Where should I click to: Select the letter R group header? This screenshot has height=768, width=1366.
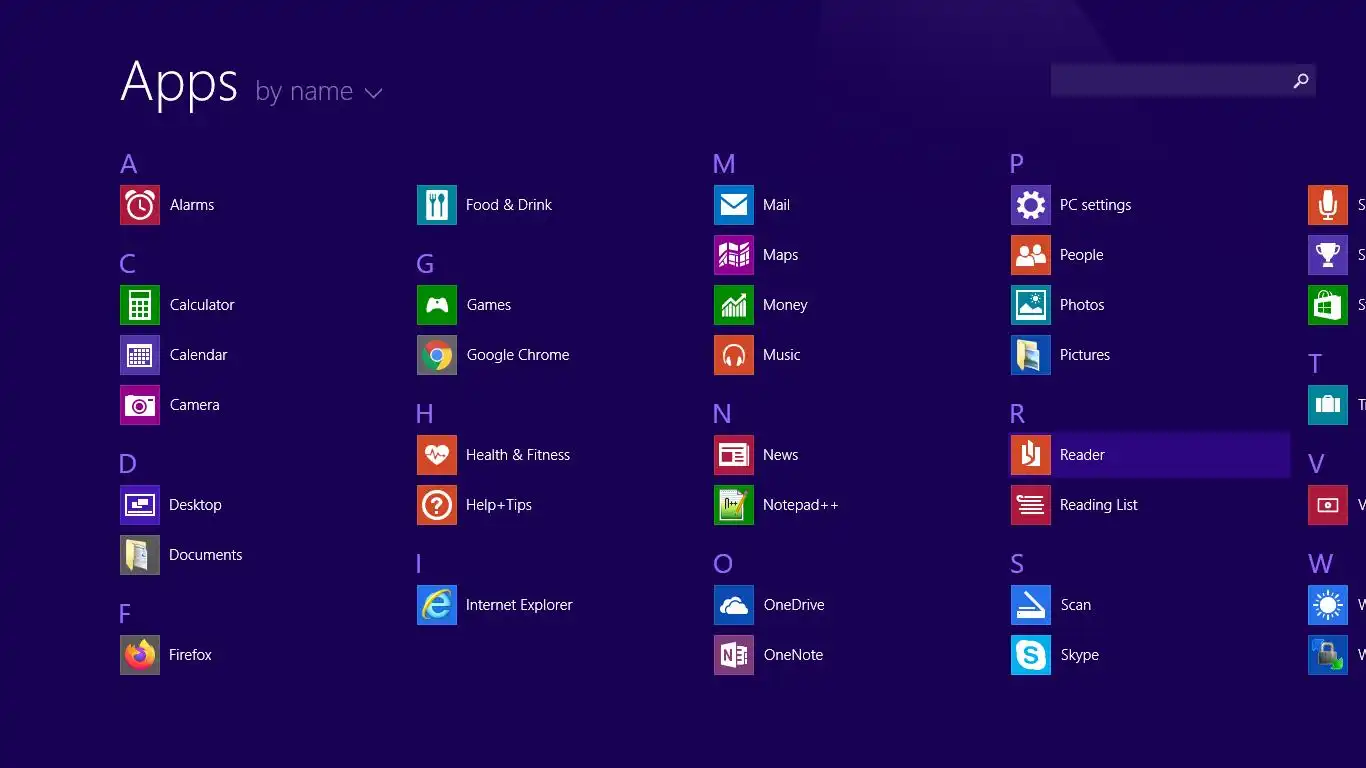(x=1018, y=414)
